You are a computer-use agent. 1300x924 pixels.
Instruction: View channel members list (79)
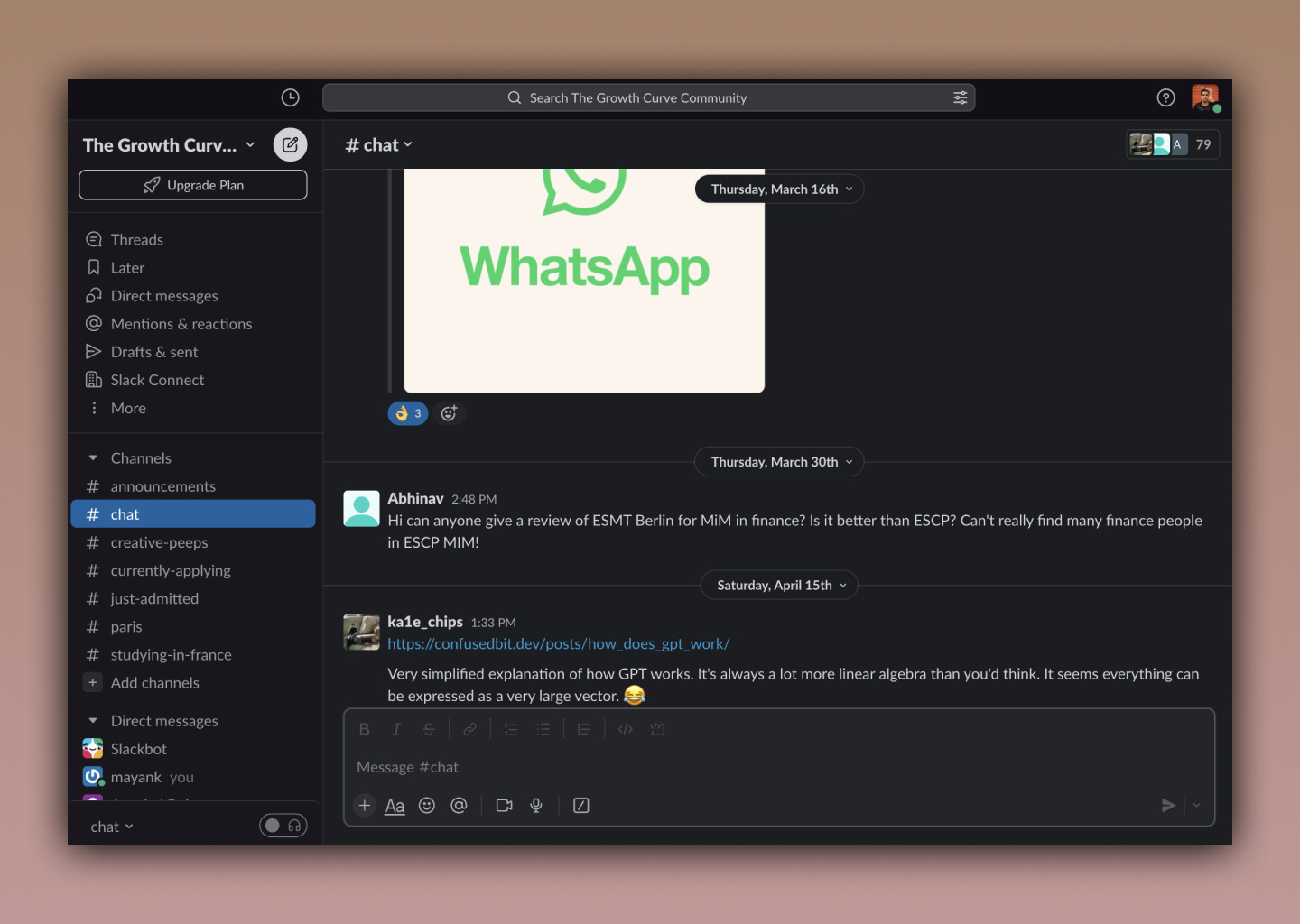(1173, 144)
